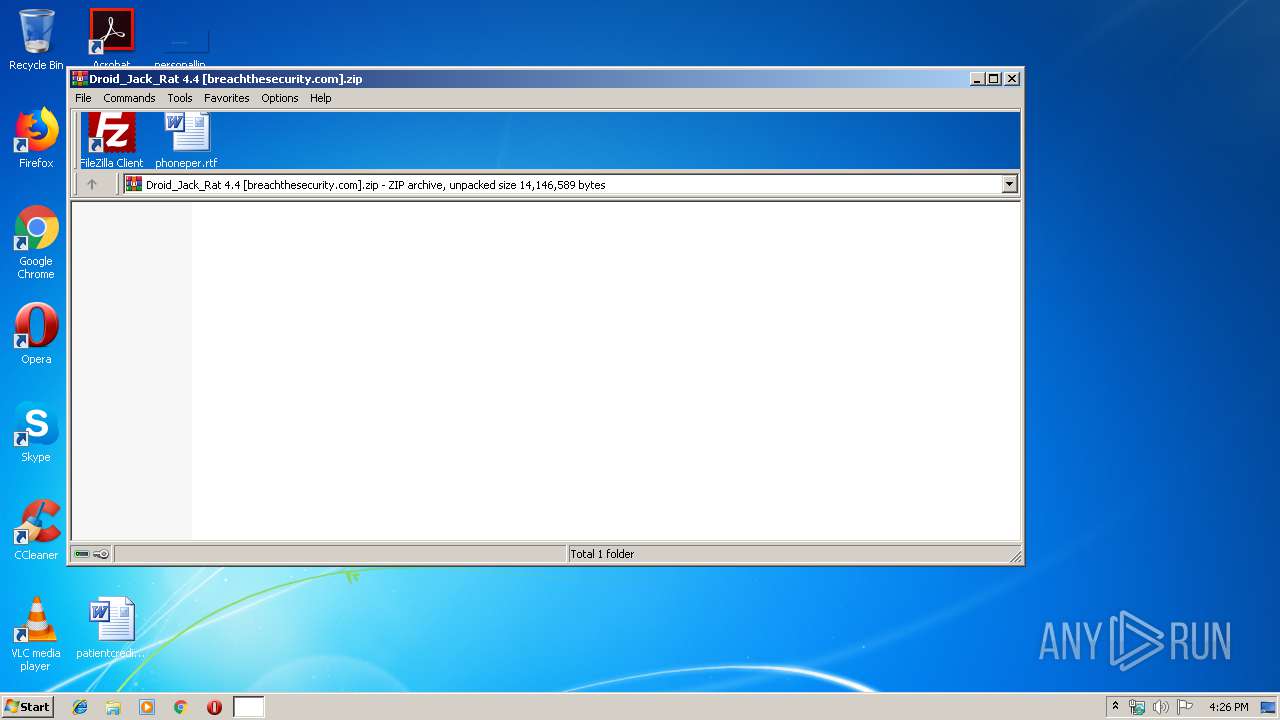Expand the archive path dropdown
Image resolution: width=1280 pixels, height=720 pixels.
pos(1009,184)
